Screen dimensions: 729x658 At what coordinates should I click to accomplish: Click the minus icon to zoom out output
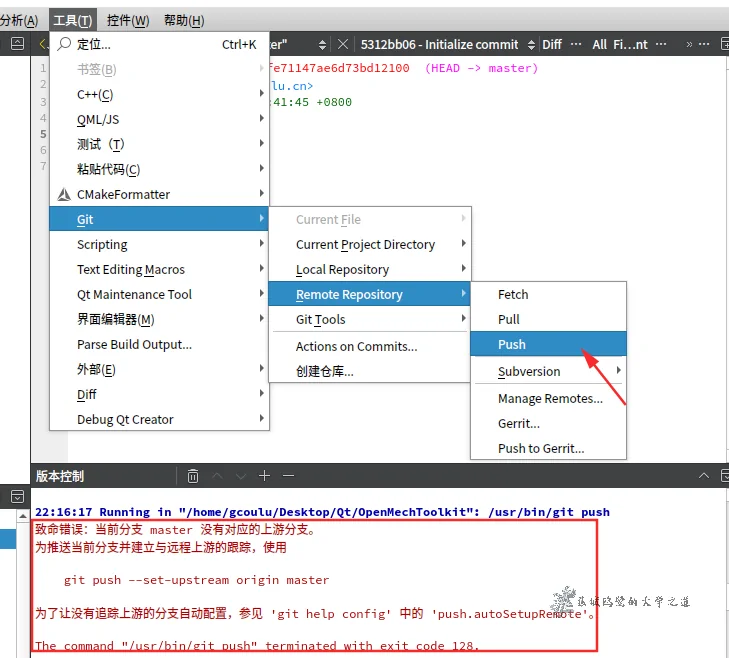(289, 476)
